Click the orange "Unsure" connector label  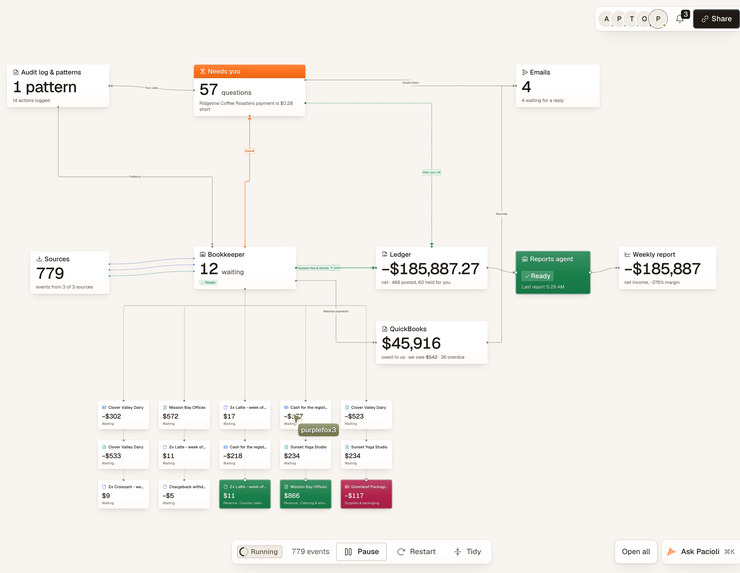[x=250, y=151]
